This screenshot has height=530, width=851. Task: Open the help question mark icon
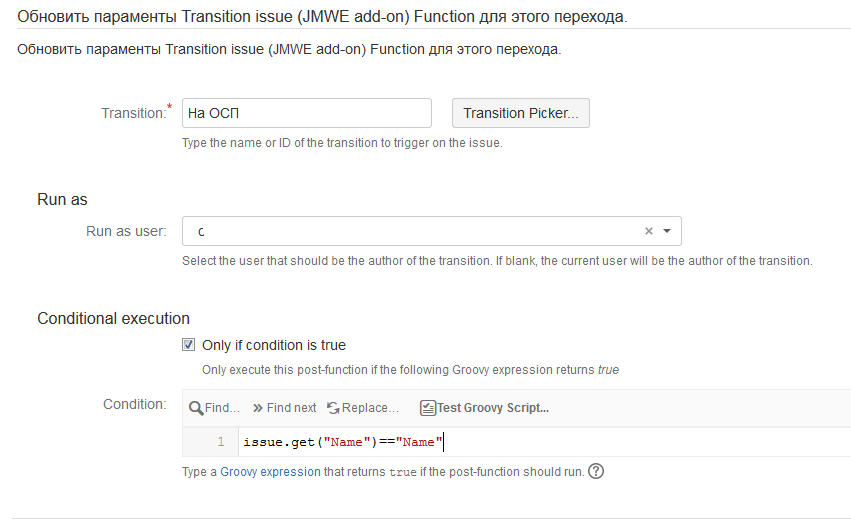pos(596,471)
